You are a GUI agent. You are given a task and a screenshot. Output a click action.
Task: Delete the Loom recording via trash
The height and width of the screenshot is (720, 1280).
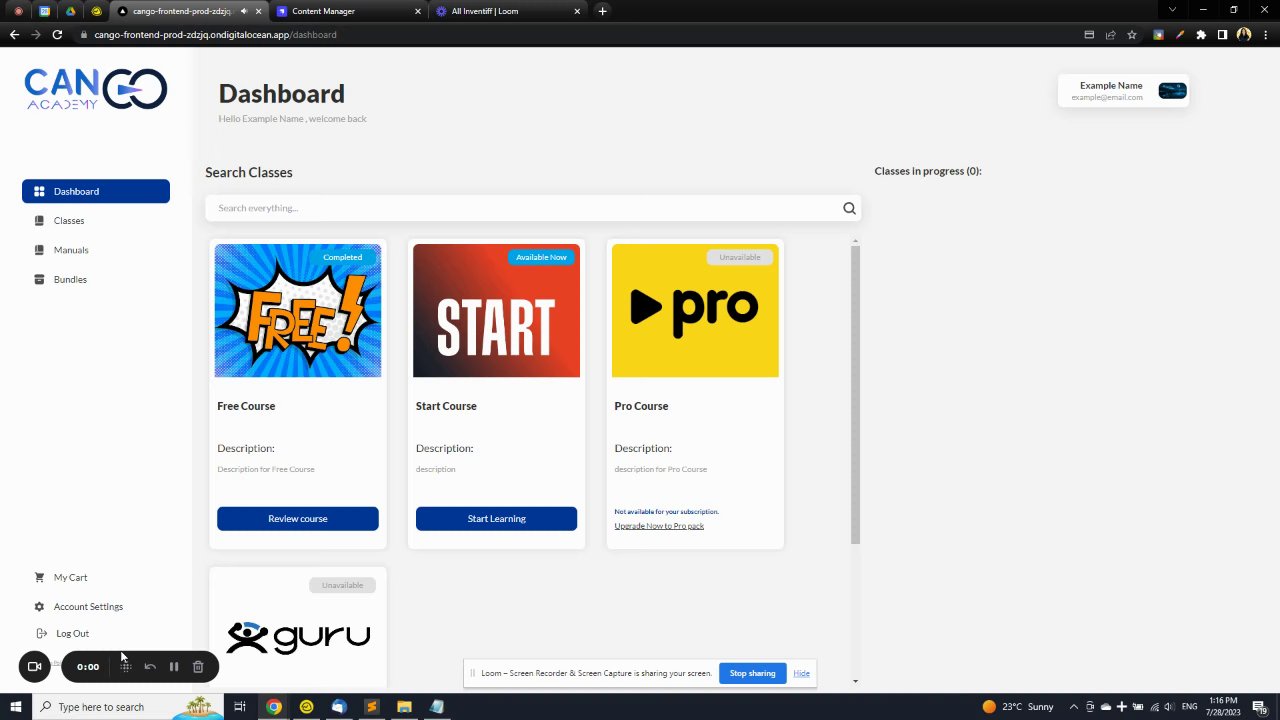198,666
